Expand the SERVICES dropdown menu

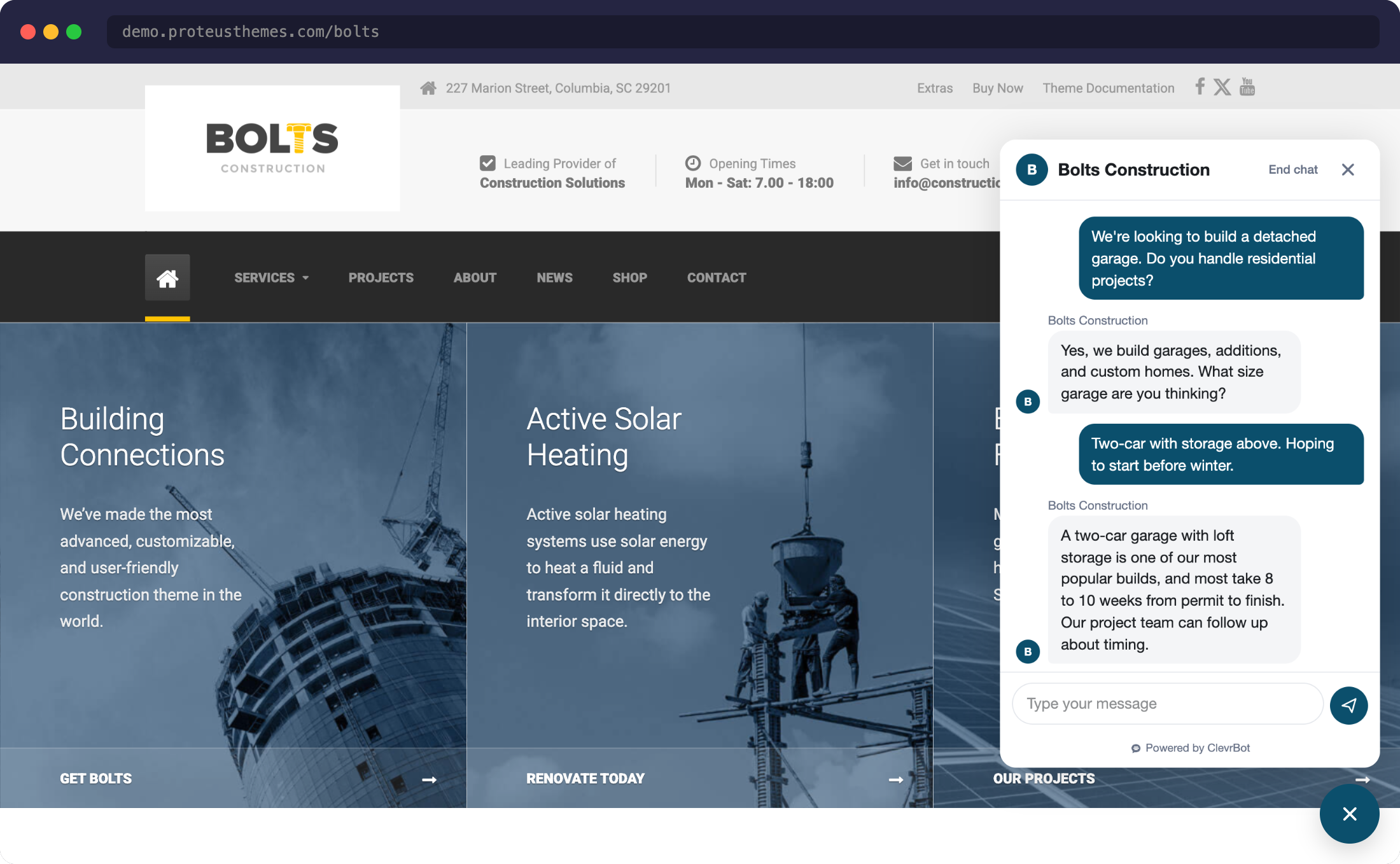pos(272,278)
